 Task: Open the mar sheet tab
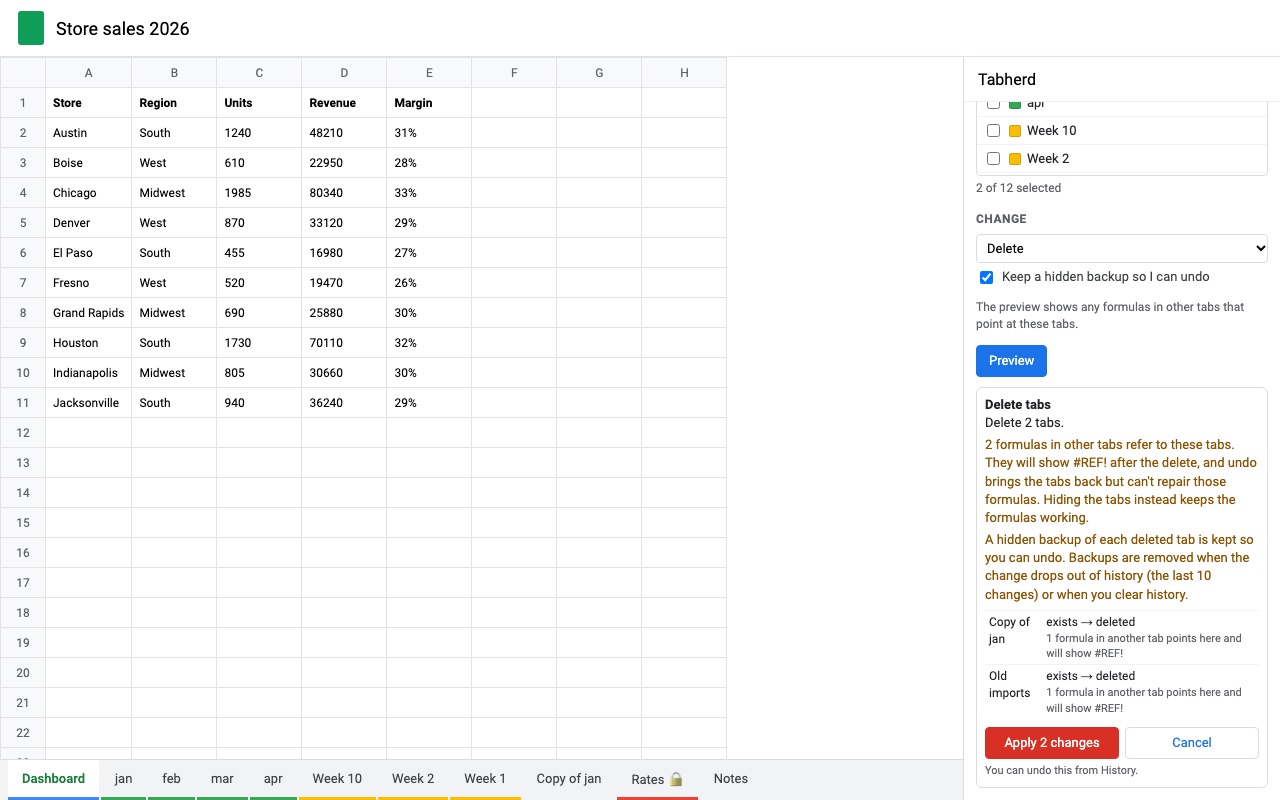(x=222, y=779)
